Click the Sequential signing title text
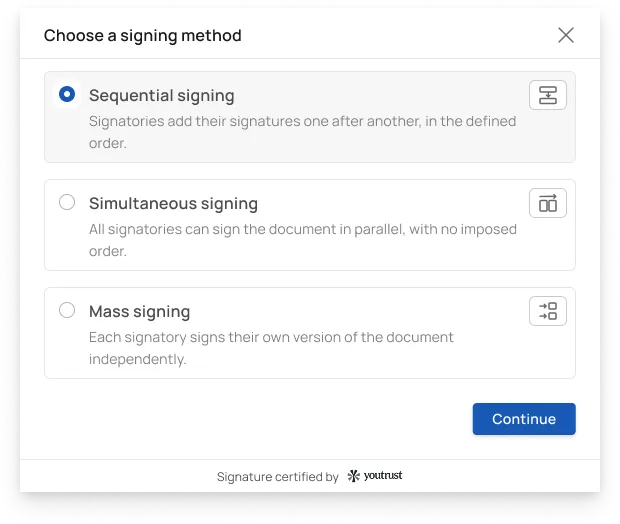This screenshot has width=620, height=524. [162, 96]
